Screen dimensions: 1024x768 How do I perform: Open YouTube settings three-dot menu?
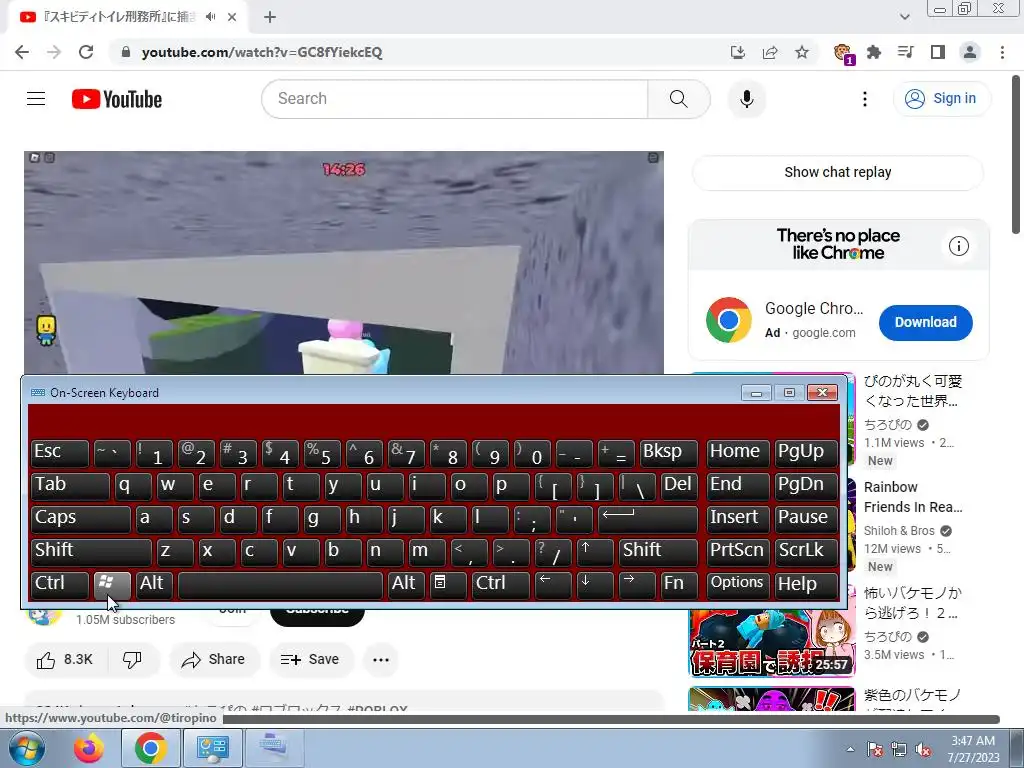coord(865,99)
